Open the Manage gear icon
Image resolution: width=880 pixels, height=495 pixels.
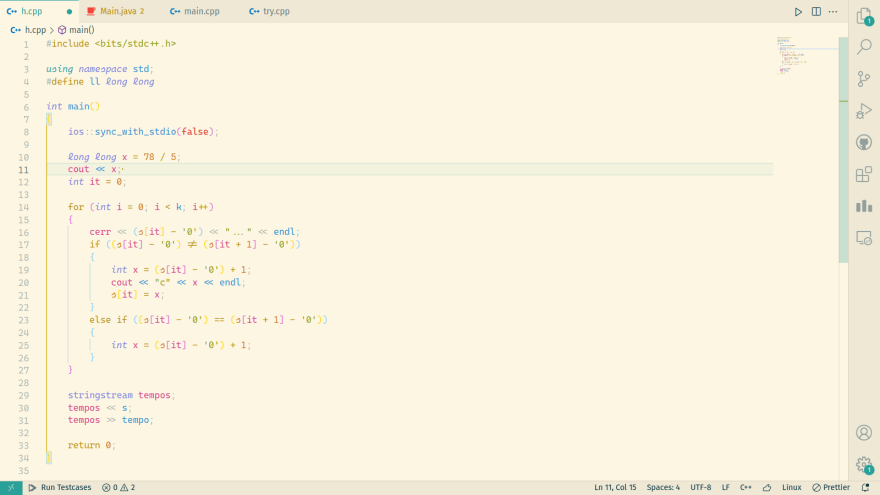(x=864, y=465)
